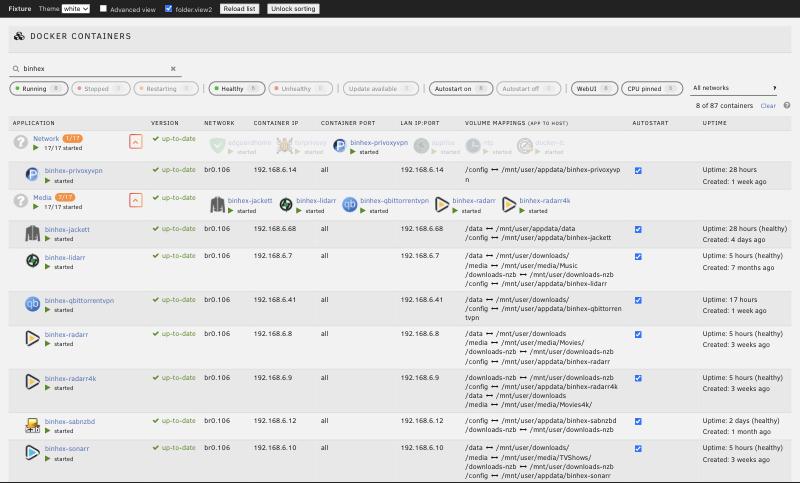Click the binhex-jackett jacket icon in its row
The width and height of the screenshot is (800, 483).
click(x=33, y=233)
